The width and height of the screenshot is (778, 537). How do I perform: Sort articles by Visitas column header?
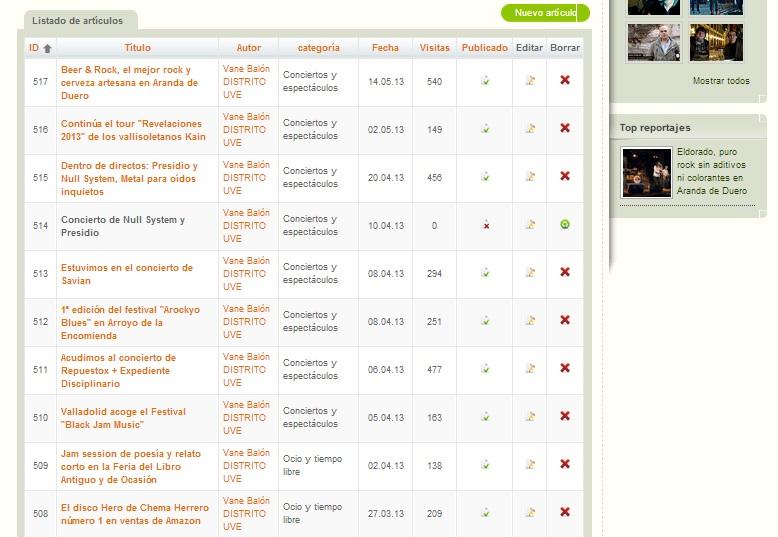pyautogui.click(x=435, y=48)
